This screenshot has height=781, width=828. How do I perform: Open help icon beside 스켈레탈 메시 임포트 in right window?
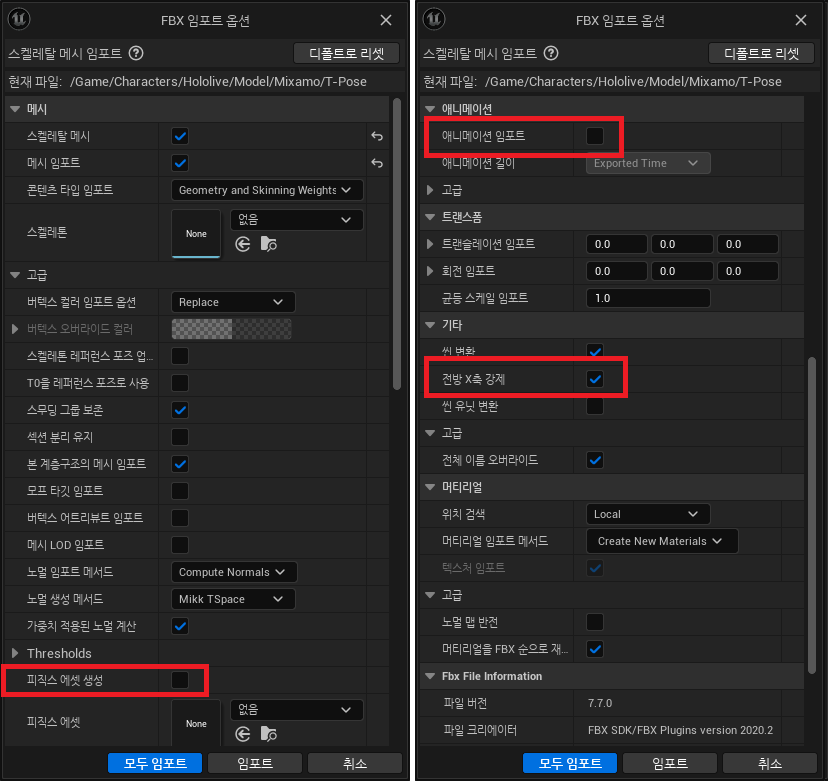(551, 53)
